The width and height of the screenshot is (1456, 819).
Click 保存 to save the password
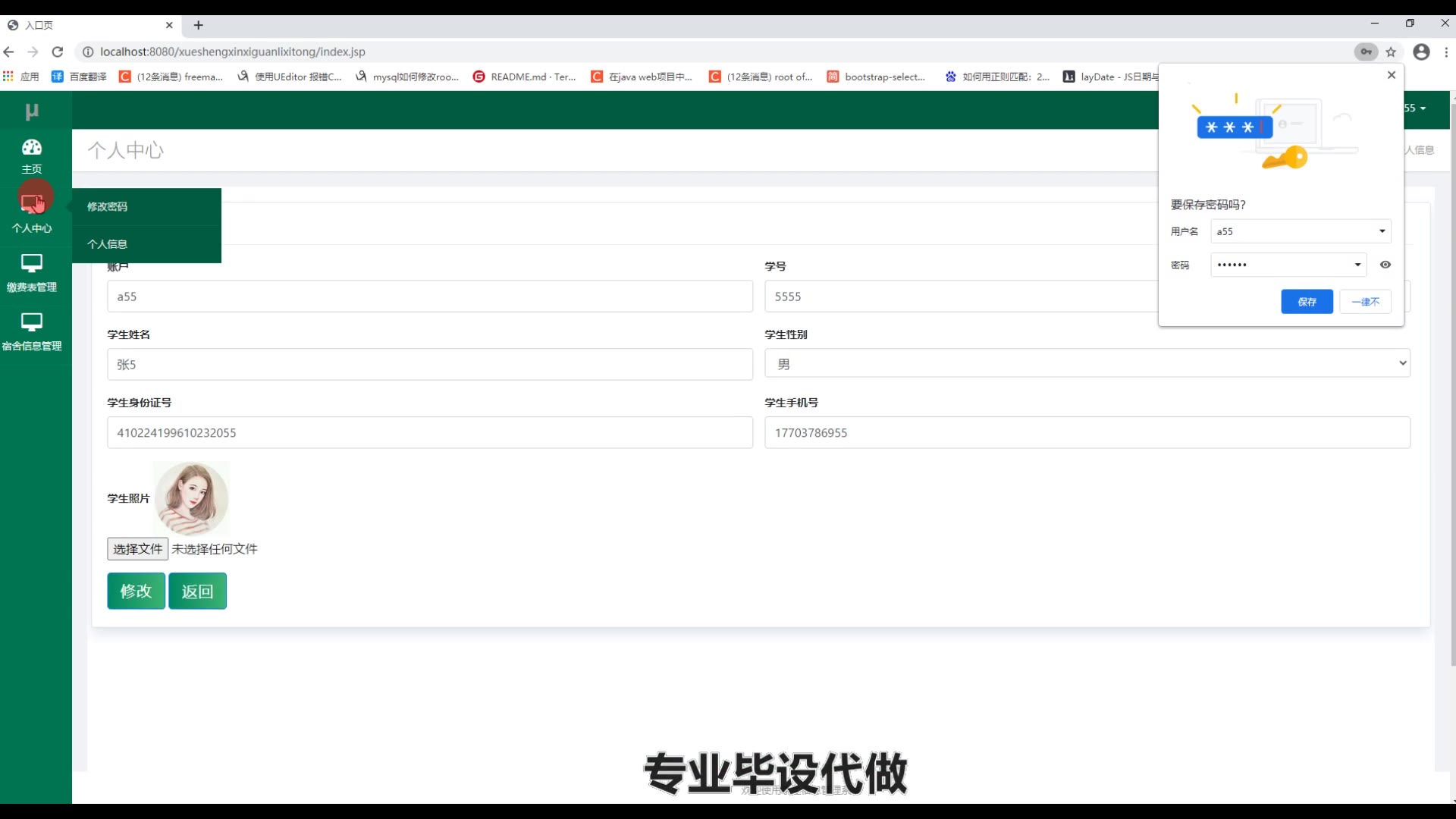pos(1307,302)
